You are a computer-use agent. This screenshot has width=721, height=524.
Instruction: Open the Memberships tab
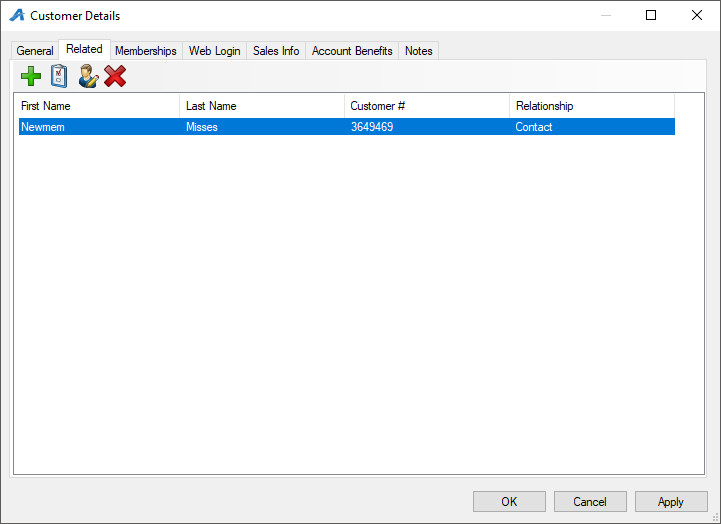pos(146,51)
